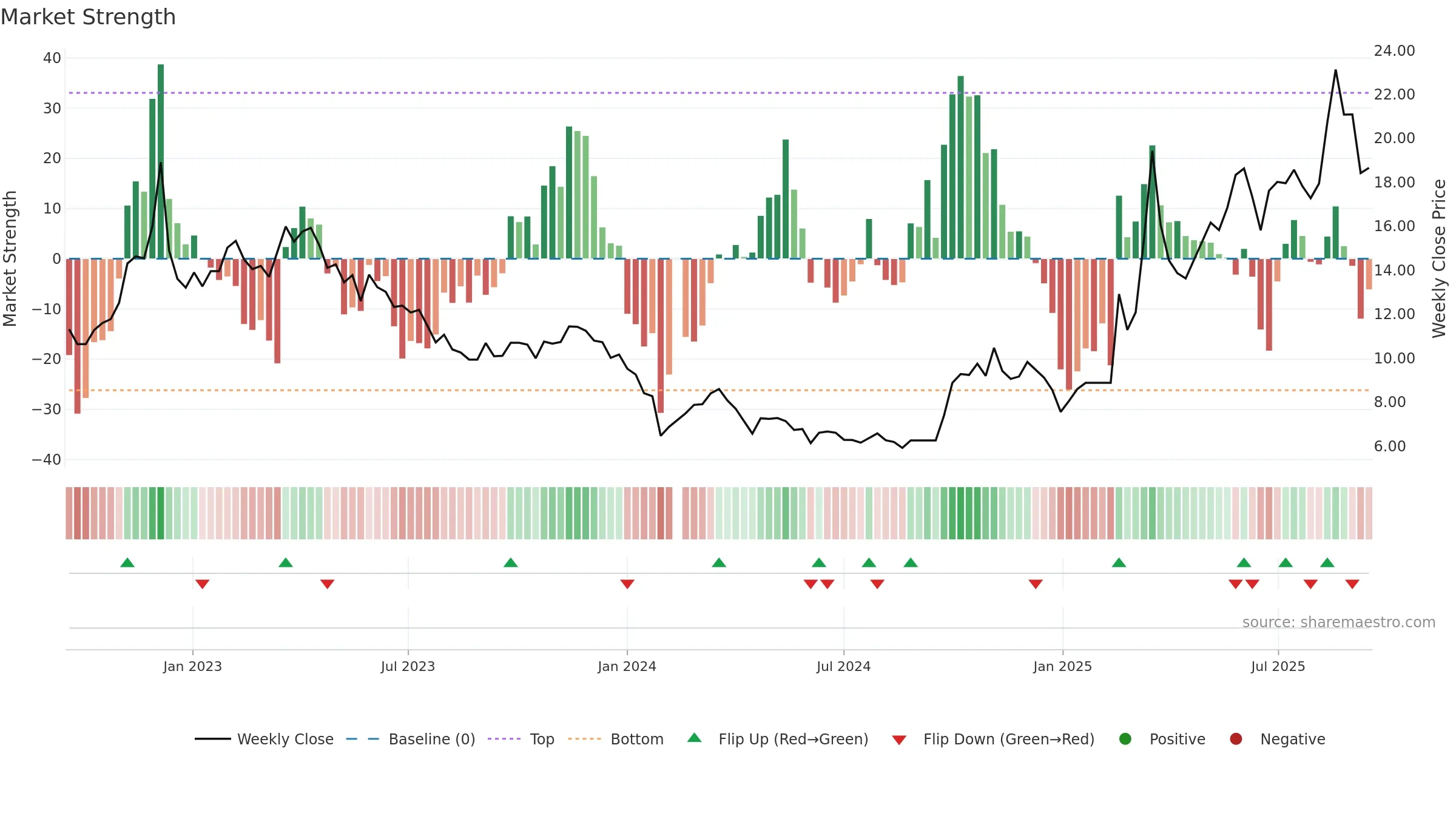Click the Jul 2025 x-axis label
The image size is (1456, 819).
pos(1278,666)
